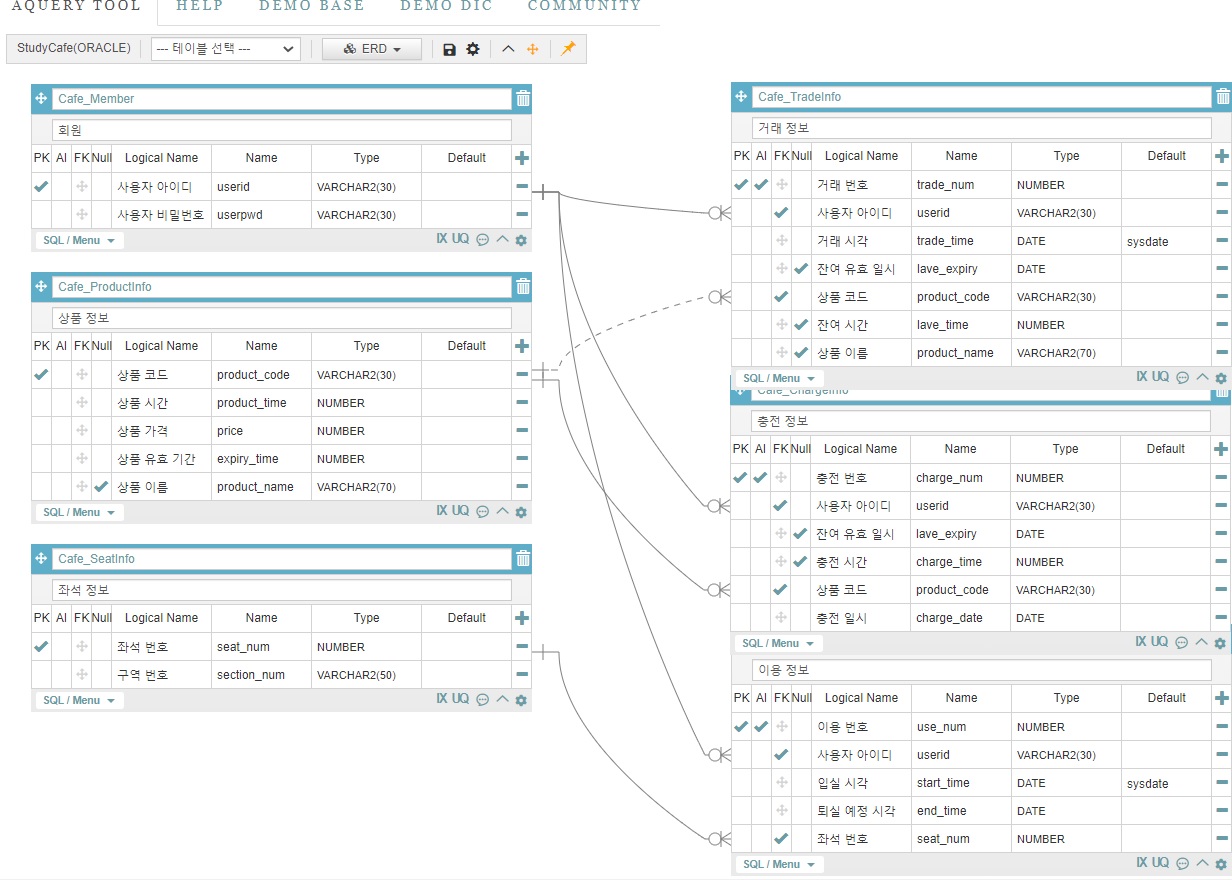Open settings gear in top toolbar
The image size is (1232, 880).
pyautogui.click(x=473, y=49)
